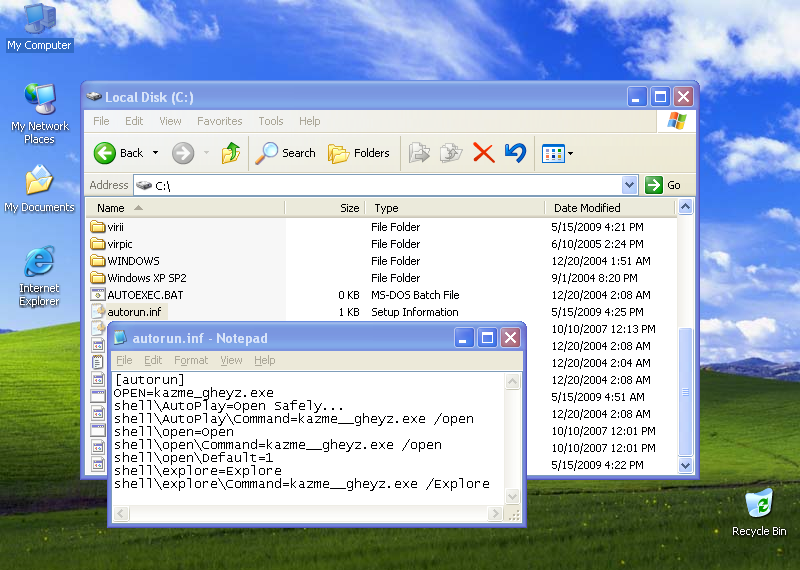Screen dimensions: 800x570
Task: Expand the Address bar dropdown
Action: click(630, 185)
